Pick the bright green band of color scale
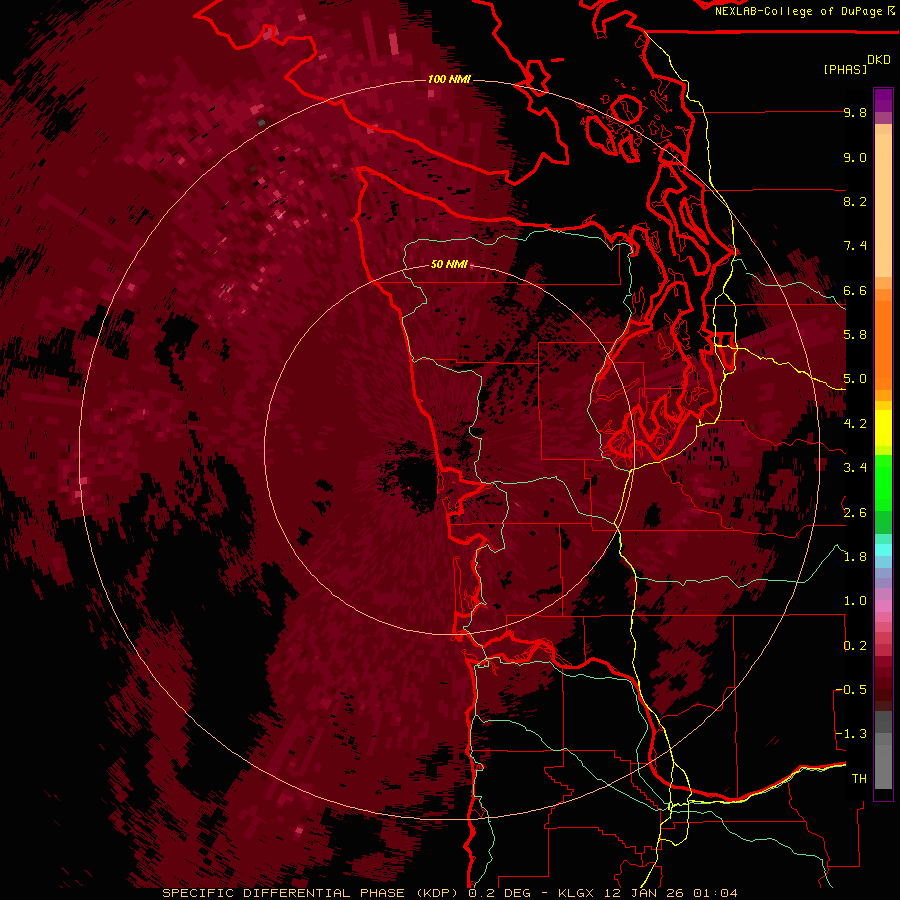 click(x=883, y=483)
